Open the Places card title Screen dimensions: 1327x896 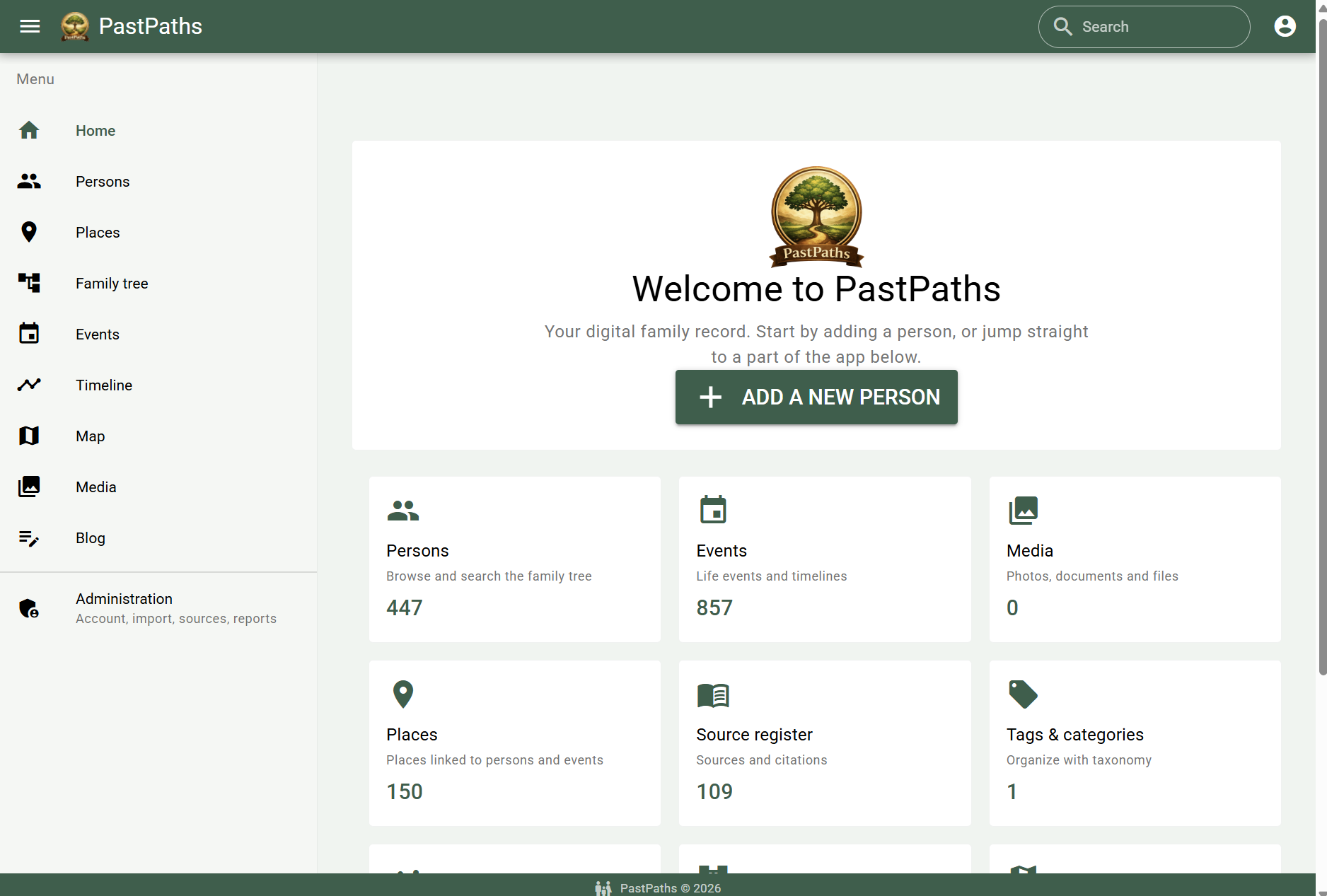412,734
